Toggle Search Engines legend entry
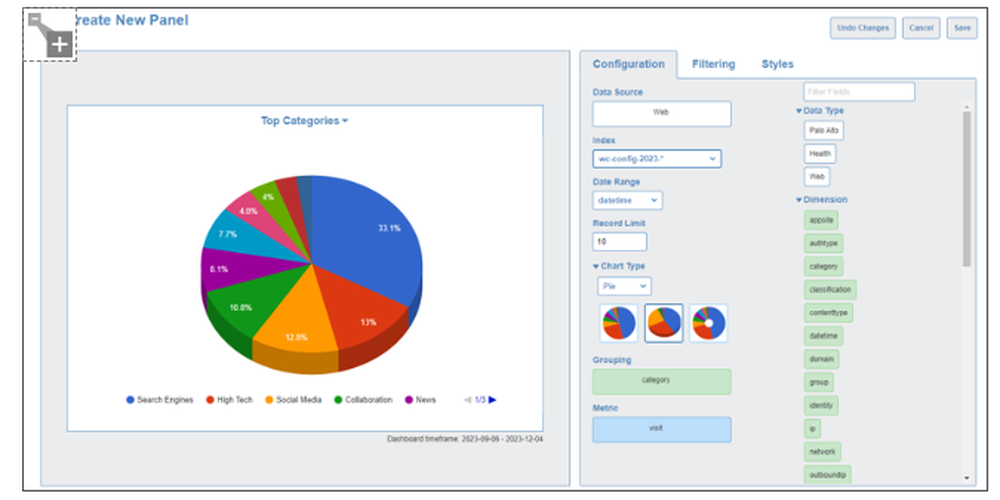 [159, 400]
